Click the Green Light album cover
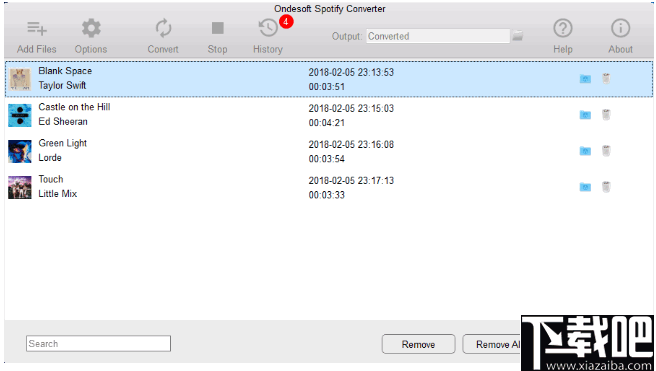The image size is (656, 371). (20, 151)
